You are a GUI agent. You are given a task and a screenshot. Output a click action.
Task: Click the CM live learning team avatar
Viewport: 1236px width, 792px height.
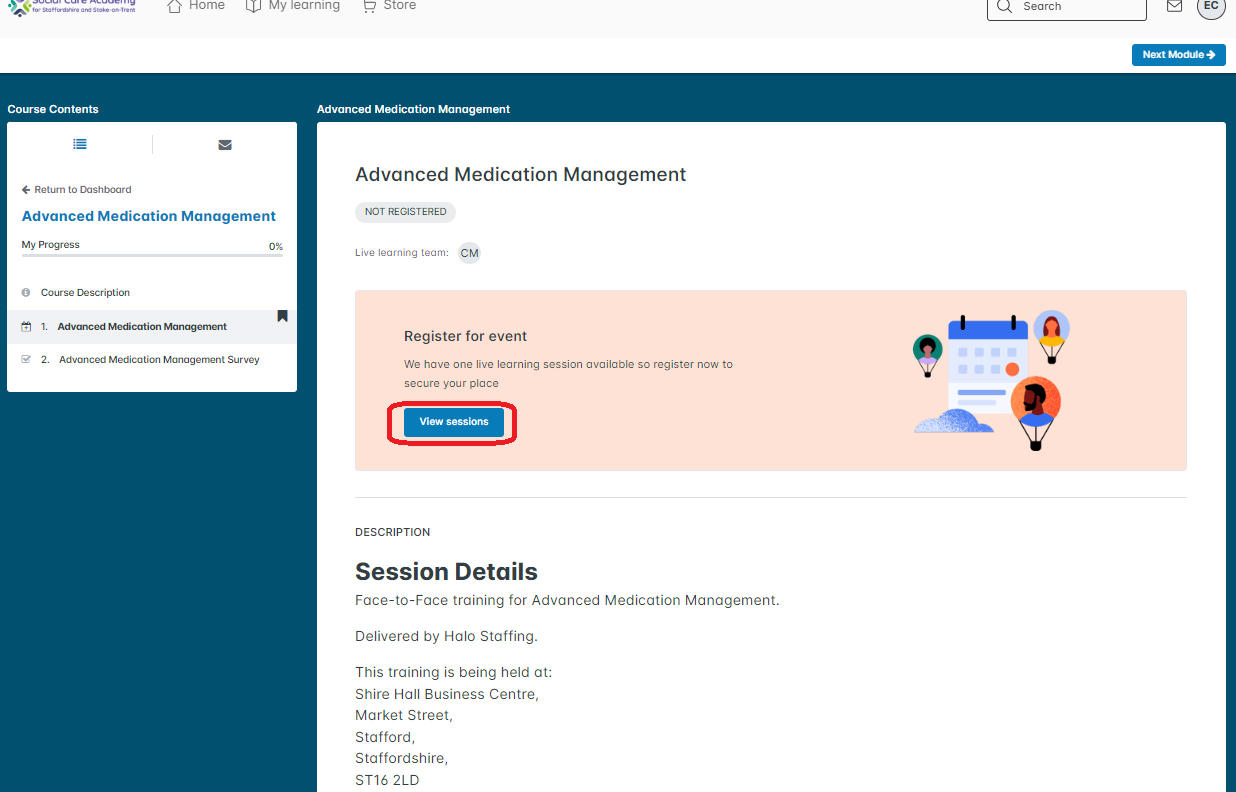(x=469, y=253)
